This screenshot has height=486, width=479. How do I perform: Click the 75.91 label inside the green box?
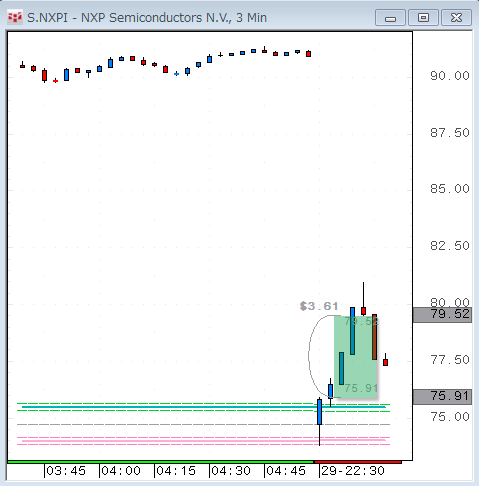coord(361,388)
